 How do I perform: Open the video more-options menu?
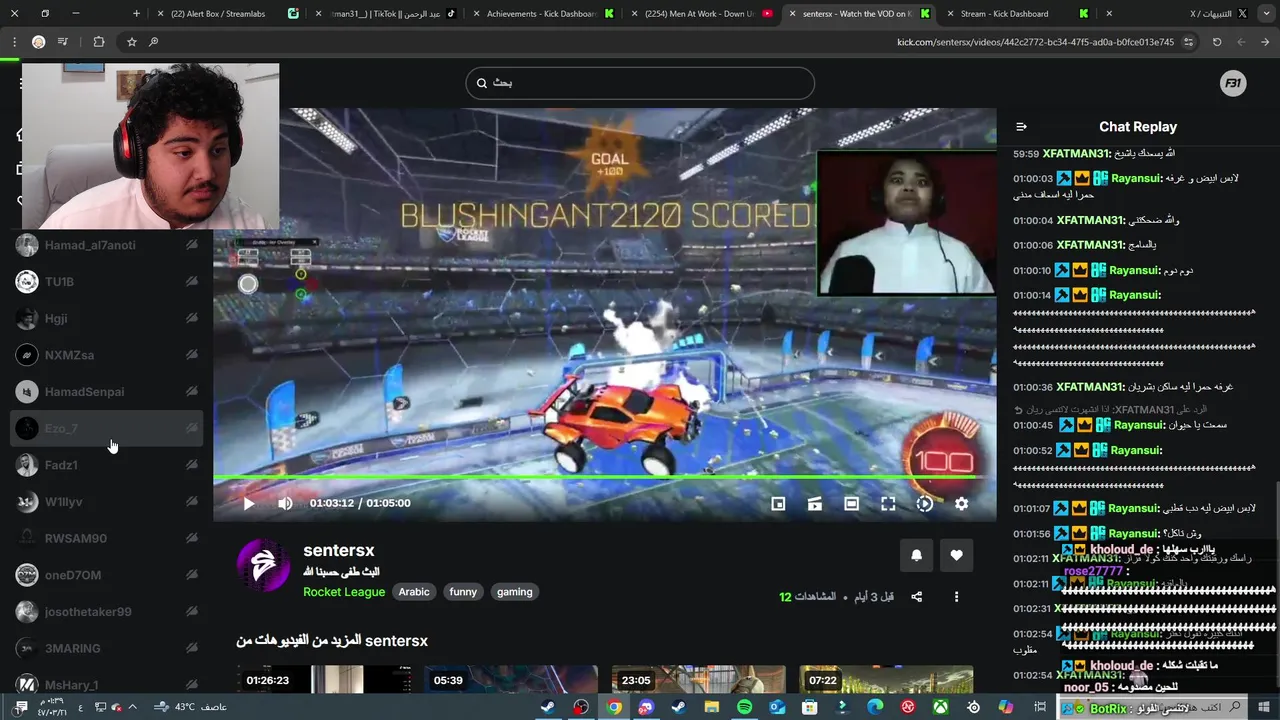(x=956, y=597)
